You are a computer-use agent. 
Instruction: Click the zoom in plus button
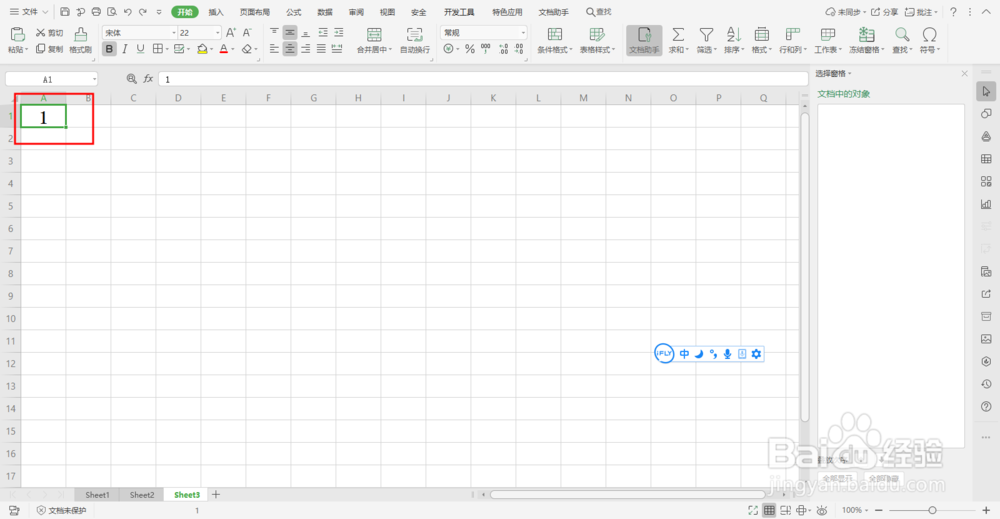pos(986,510)
